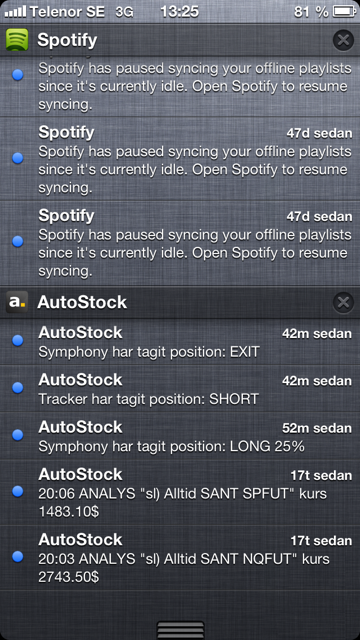
Task: Tap the Spotify section header title
Action: tap(67, 40)
